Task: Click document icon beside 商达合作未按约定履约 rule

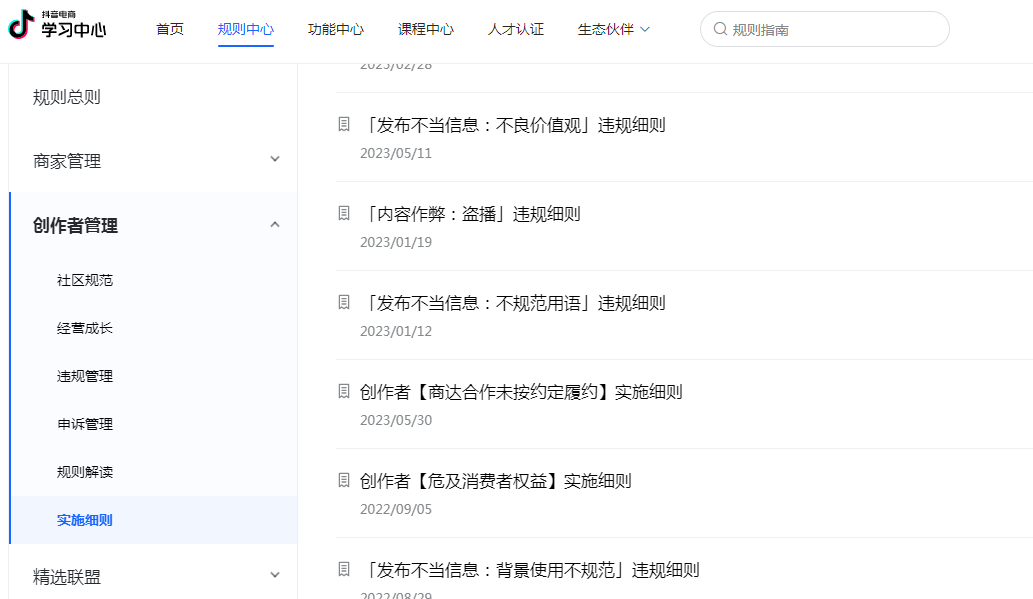Action: [344, 392]
